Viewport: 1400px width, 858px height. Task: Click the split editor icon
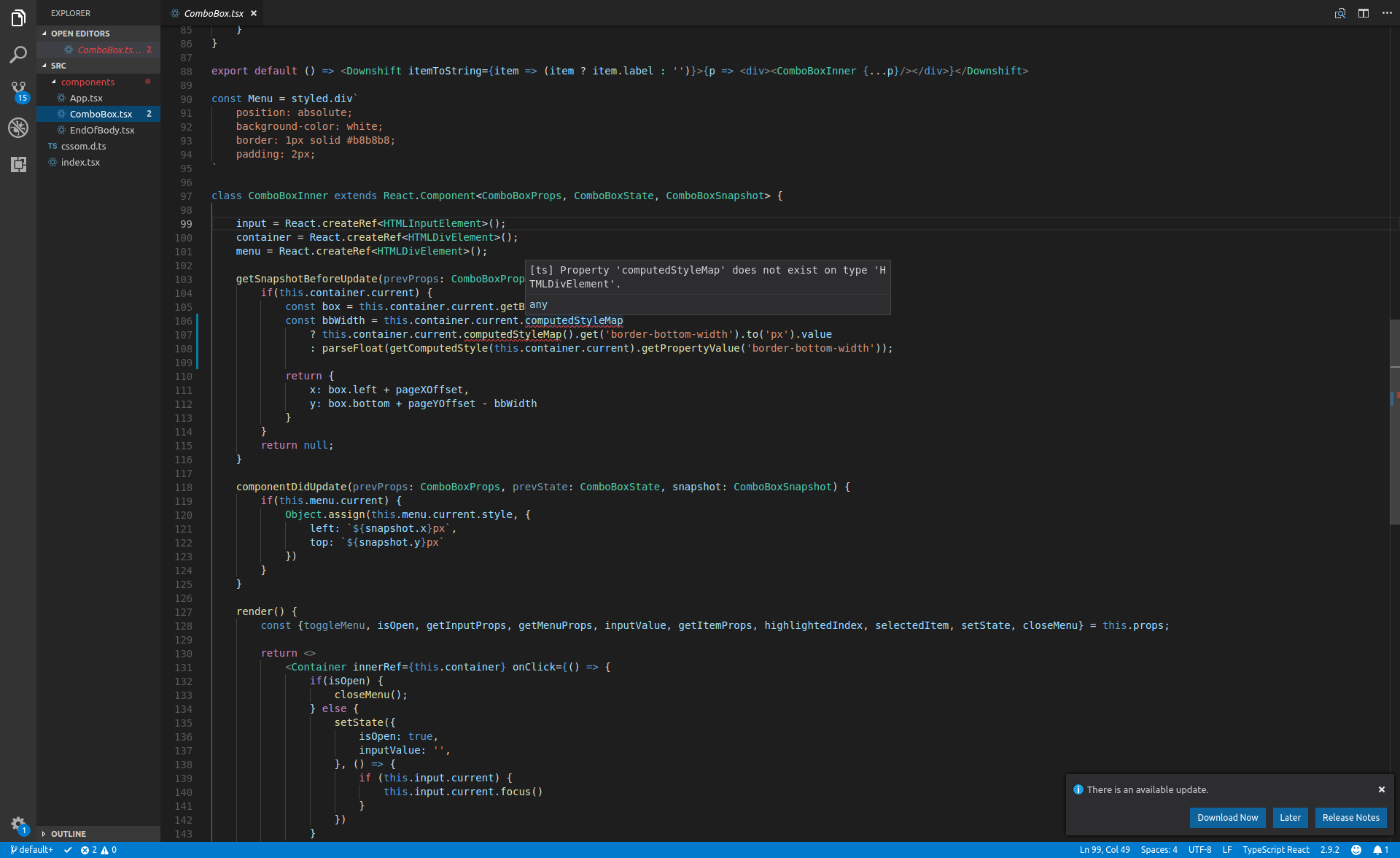[x=1363, y=13]
